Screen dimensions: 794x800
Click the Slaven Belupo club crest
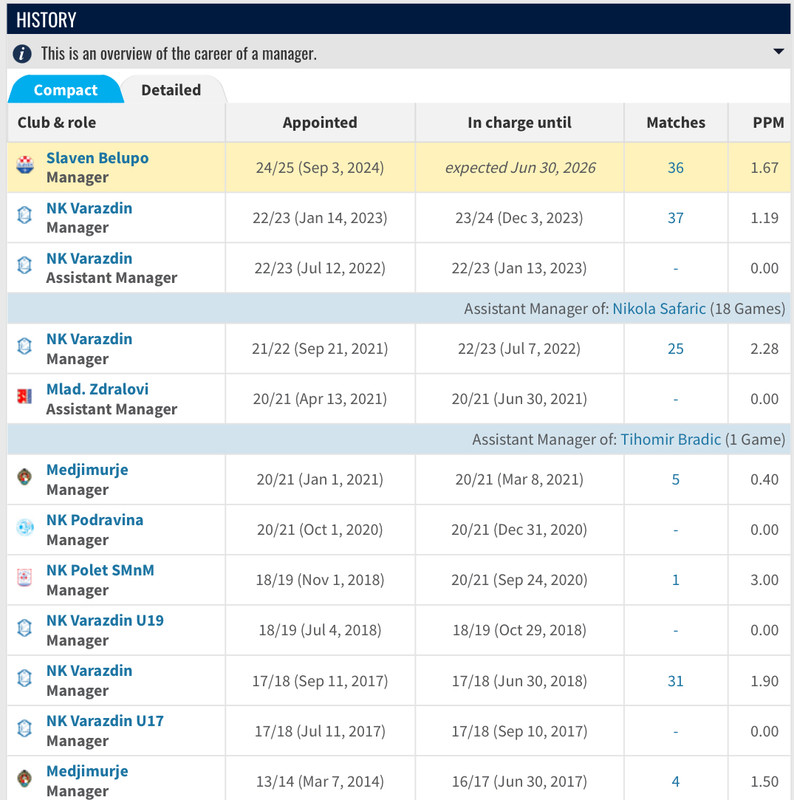click(x=25, y=165)
